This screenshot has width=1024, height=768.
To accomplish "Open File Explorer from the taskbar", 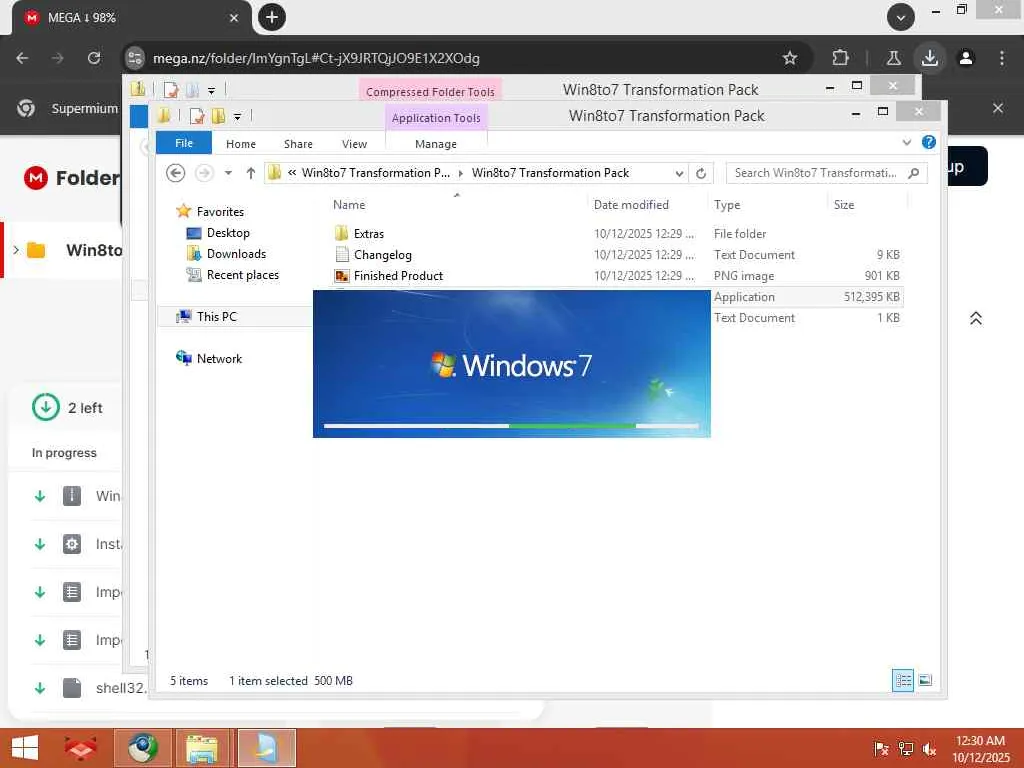I will pyautogui.click(x=202, y=748).
